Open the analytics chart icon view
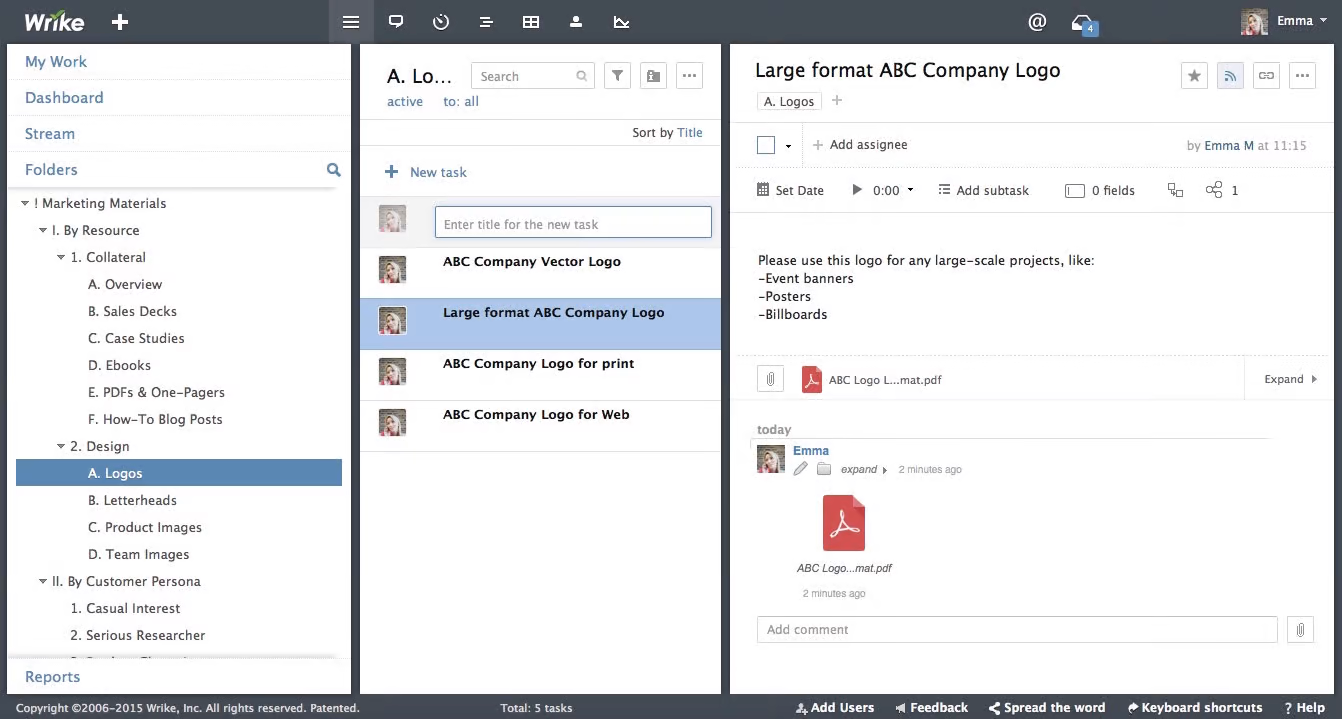The height and width of the screenshot is (719, 1342). [x=621, y=21]
